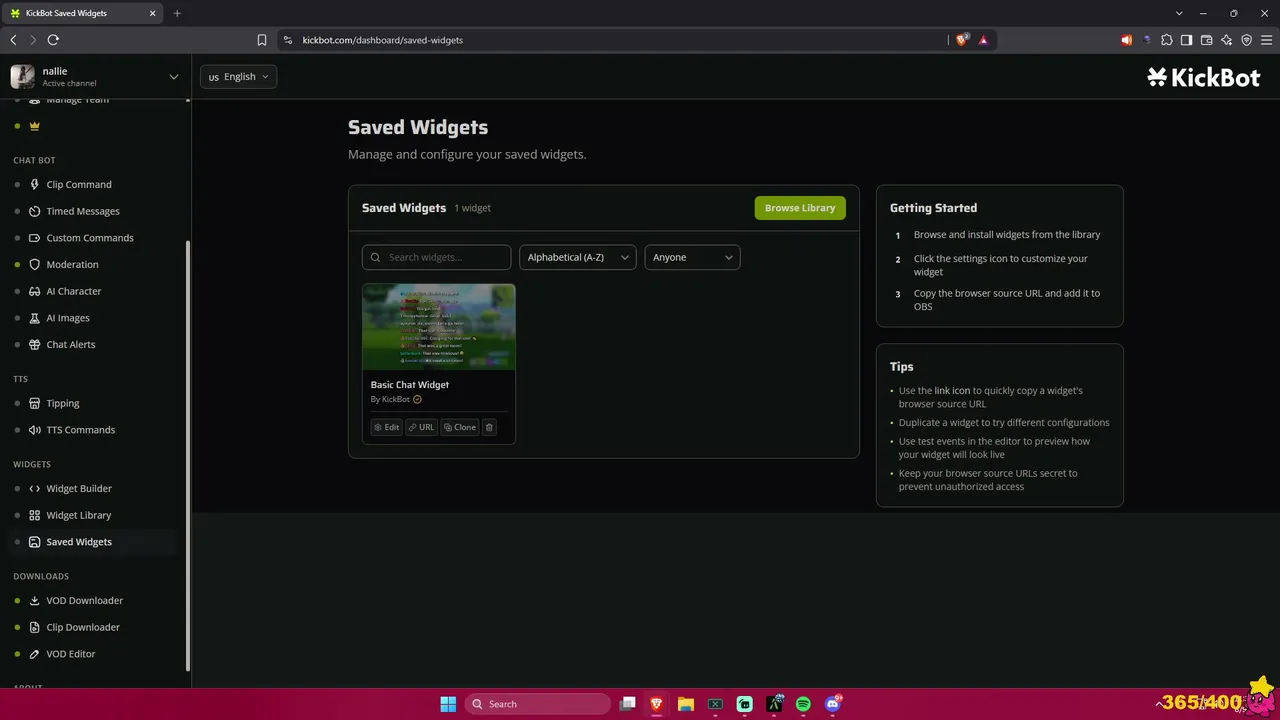1280x720 pixels.
Task: Click the crown icon in the sidebar
Action: pos(34,126)
